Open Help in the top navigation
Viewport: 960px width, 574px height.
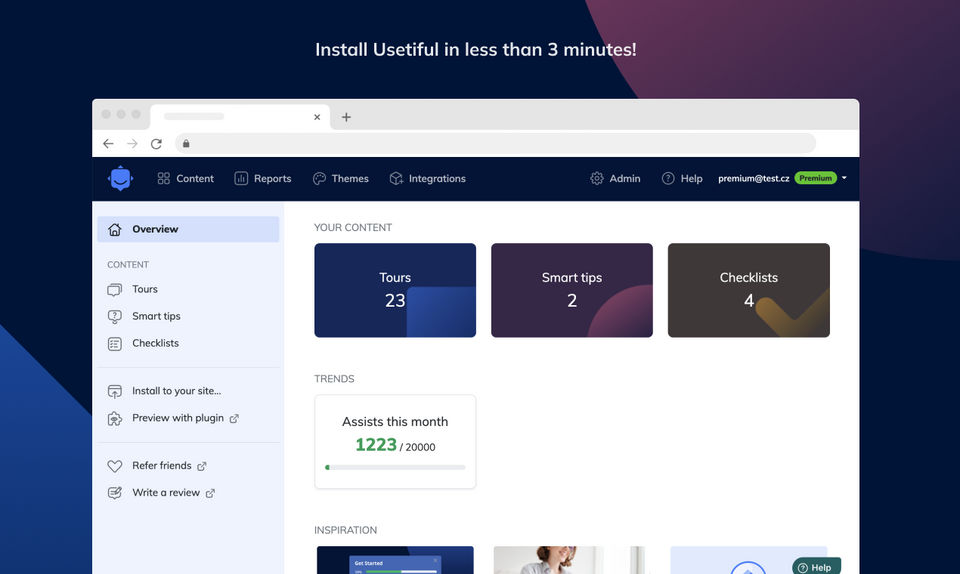point(682,178)
